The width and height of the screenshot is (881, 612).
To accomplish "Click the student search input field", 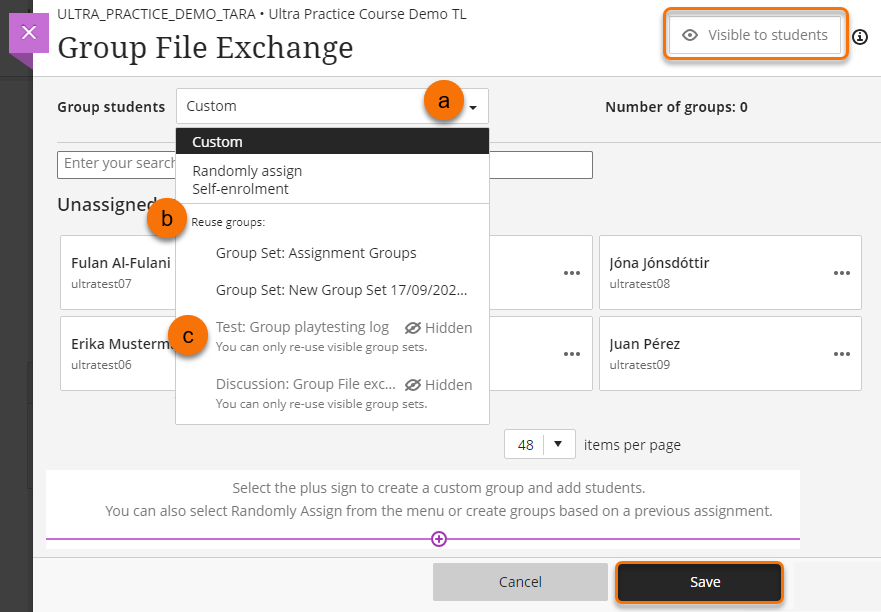I will tap(115, 164).
